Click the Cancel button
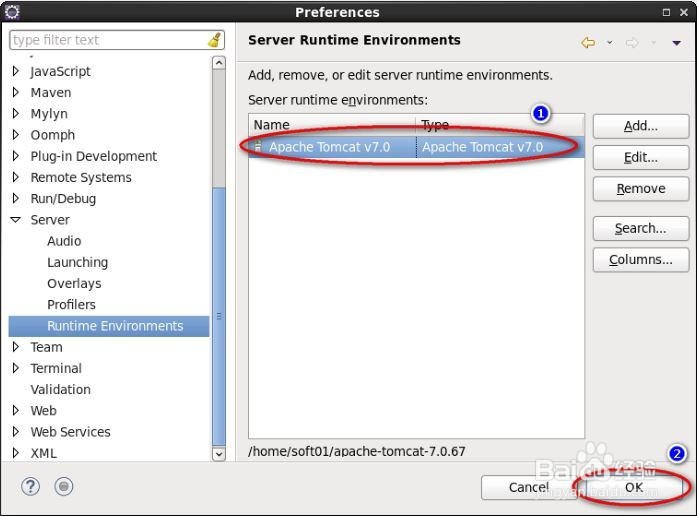The width and height of the screenshot is (697, 516). [x=529, y=488]
